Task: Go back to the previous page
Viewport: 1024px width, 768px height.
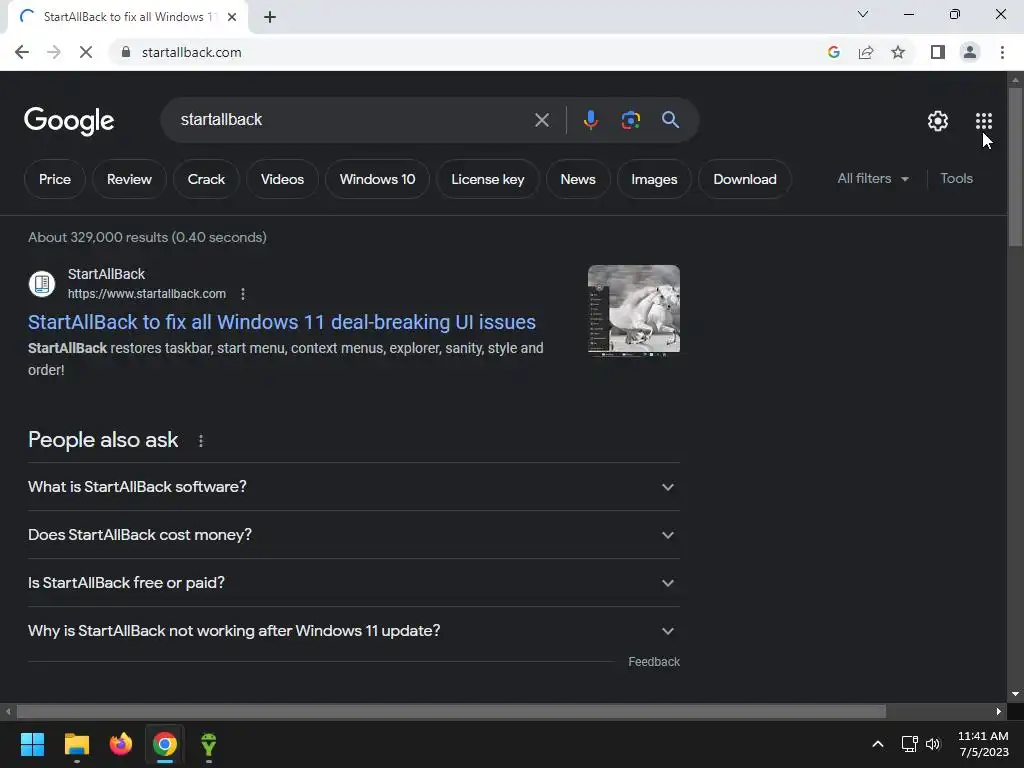Action: click(22, 52)
